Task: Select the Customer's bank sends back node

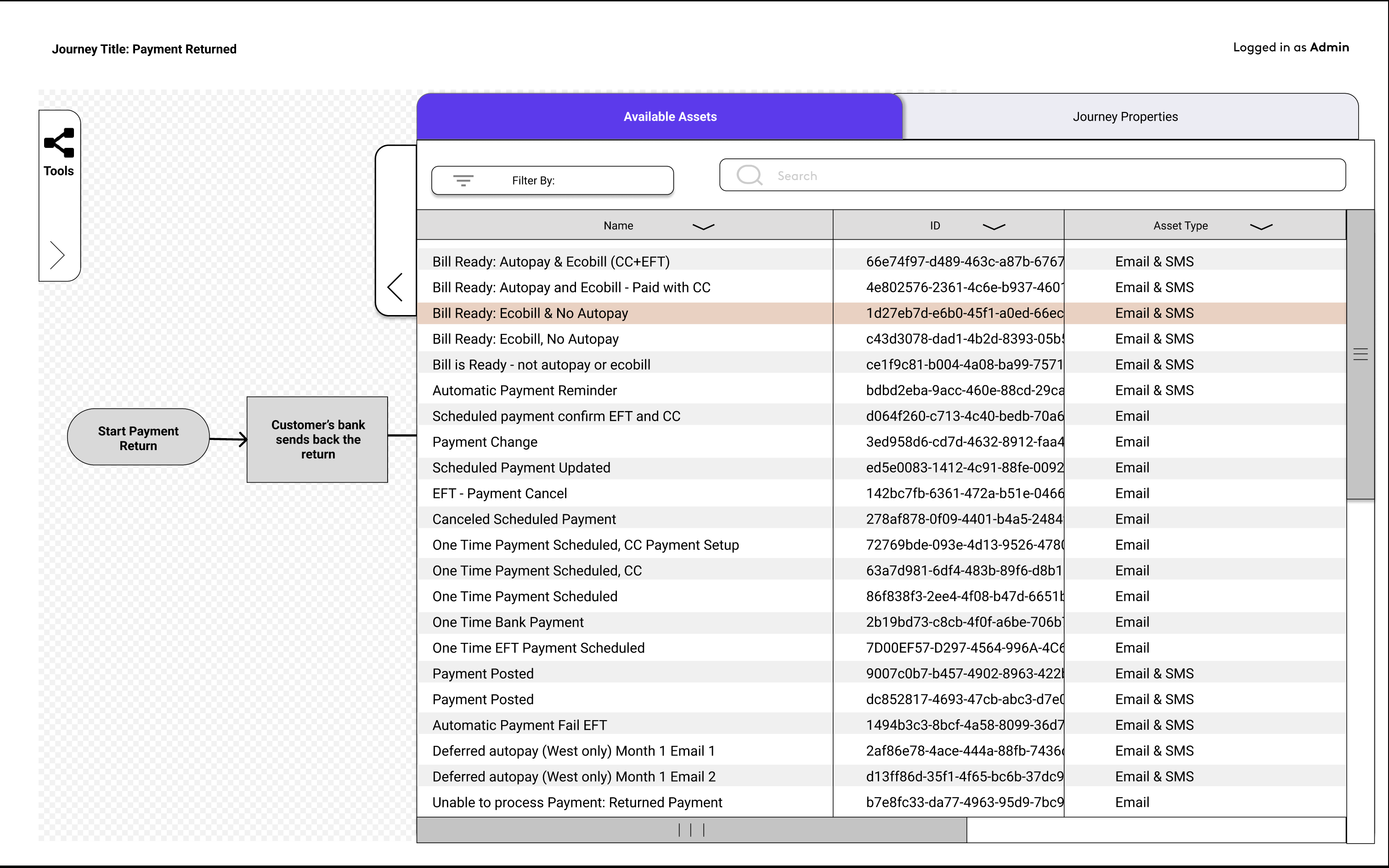Action: pyautogui.click(x=317, y=439)
